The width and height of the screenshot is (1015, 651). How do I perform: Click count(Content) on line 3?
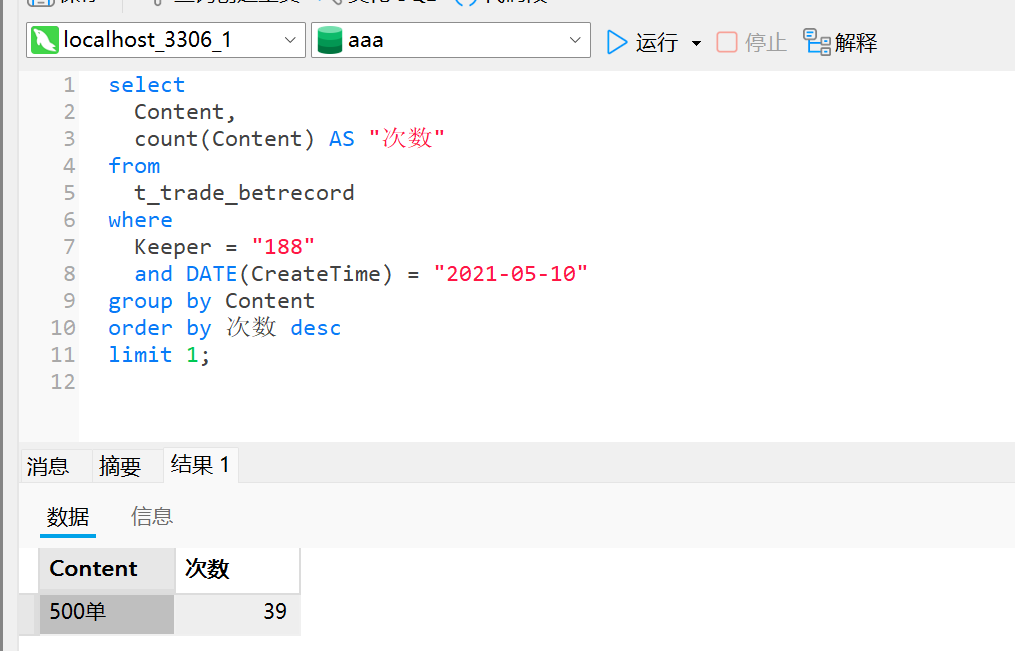click(x=224, y=139)
